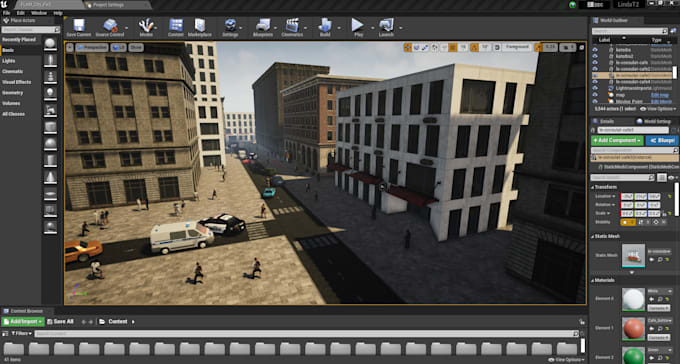Set Mobility to the highlighted Static option
The height and width of the screenshot is (364, 680).
628,222
